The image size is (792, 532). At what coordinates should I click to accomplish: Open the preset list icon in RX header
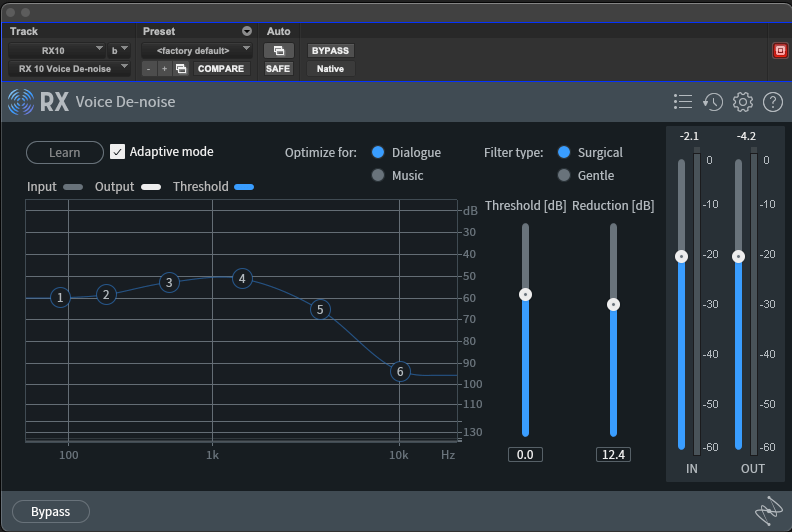coord(683,101)
